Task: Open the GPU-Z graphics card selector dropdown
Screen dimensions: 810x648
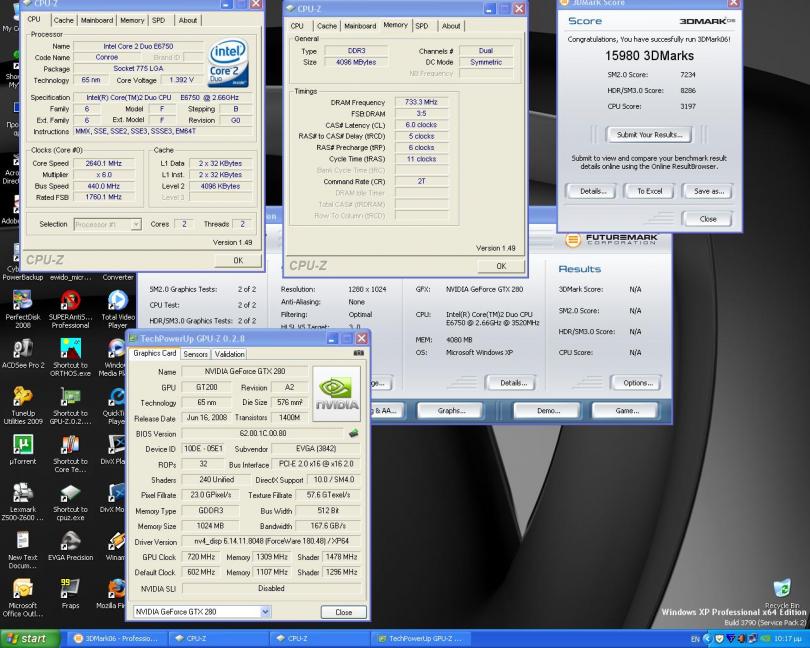Action: point(265,612)
